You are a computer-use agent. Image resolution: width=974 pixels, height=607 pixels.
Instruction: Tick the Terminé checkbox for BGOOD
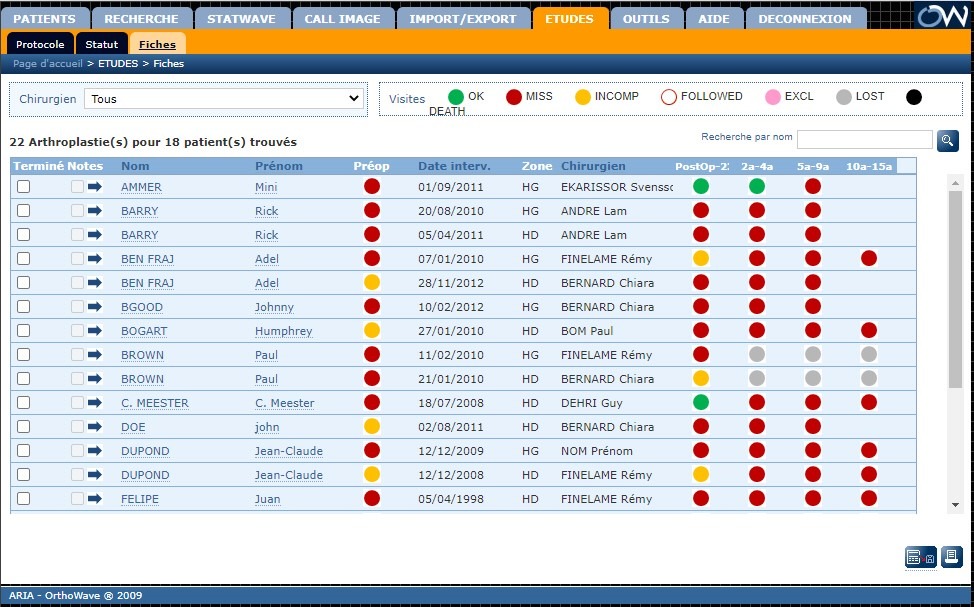click(x=24, y=307)
